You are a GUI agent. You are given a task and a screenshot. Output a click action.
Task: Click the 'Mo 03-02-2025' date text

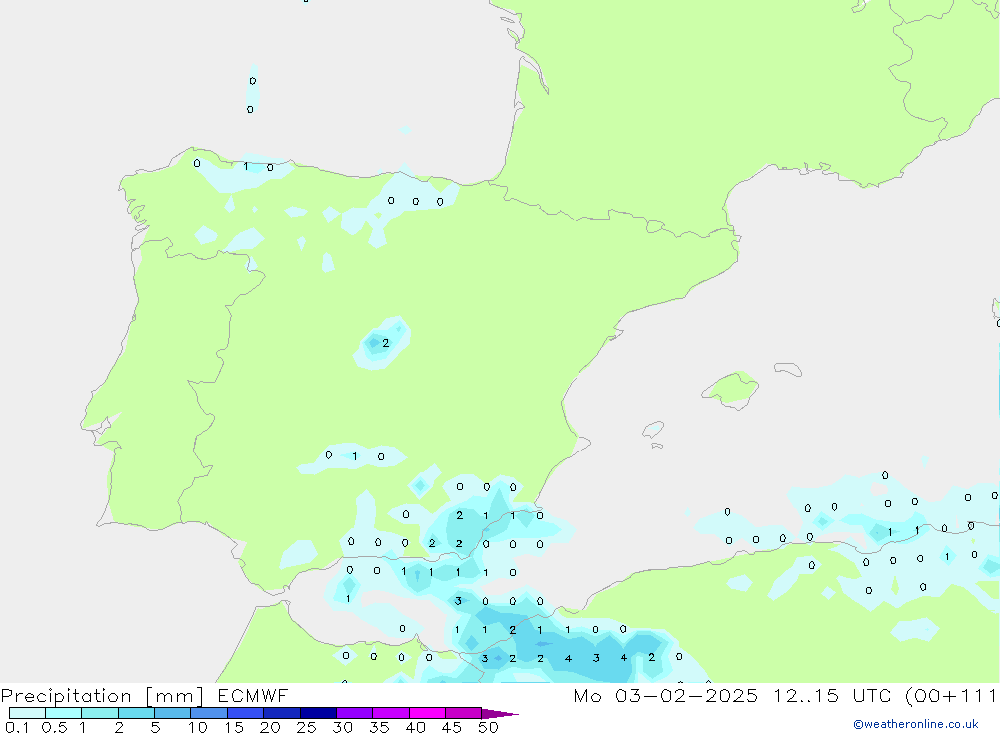point(666,695)
